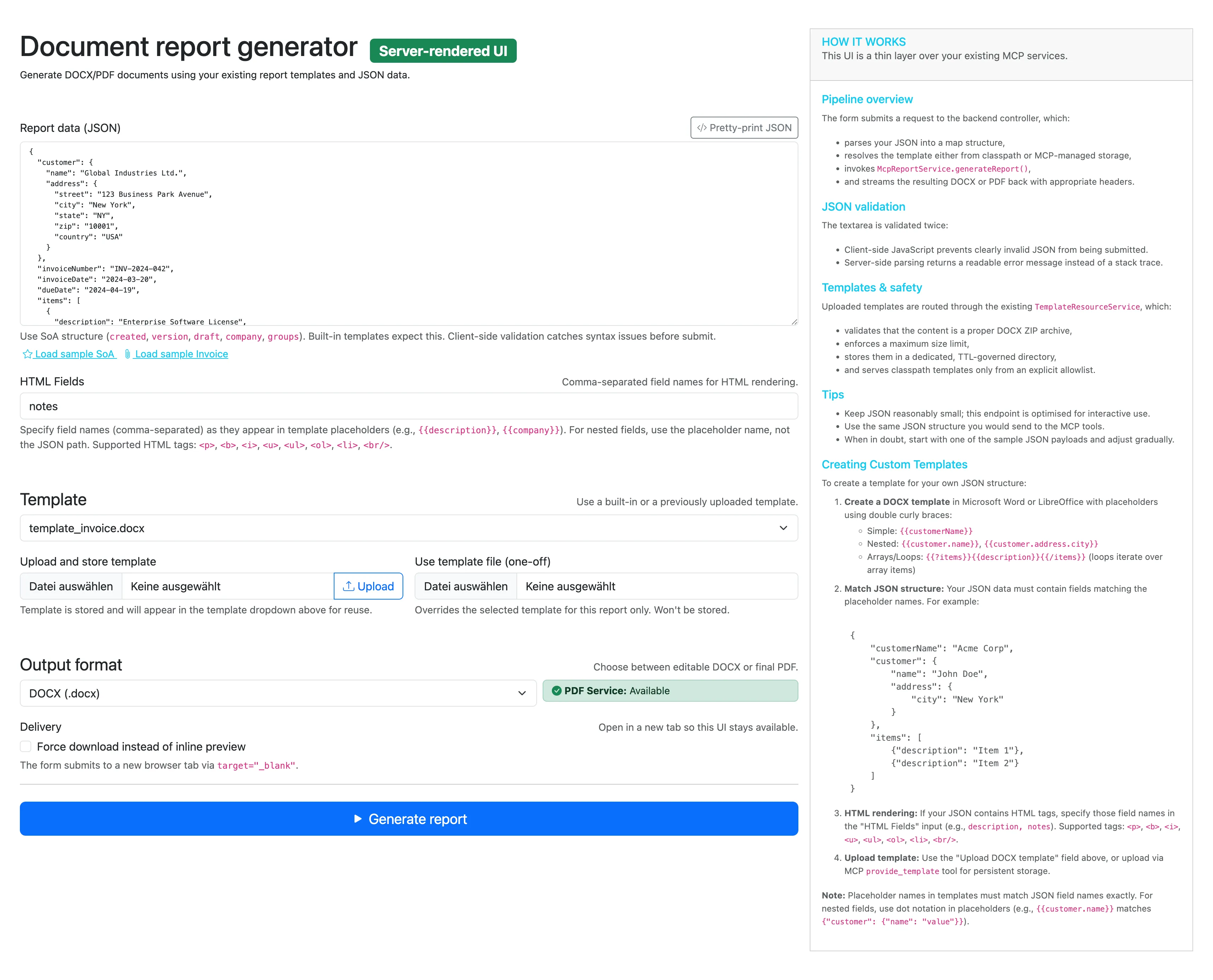
Task: Open the template dropdown showing template_invoice.docx
Action: point(408,528)
